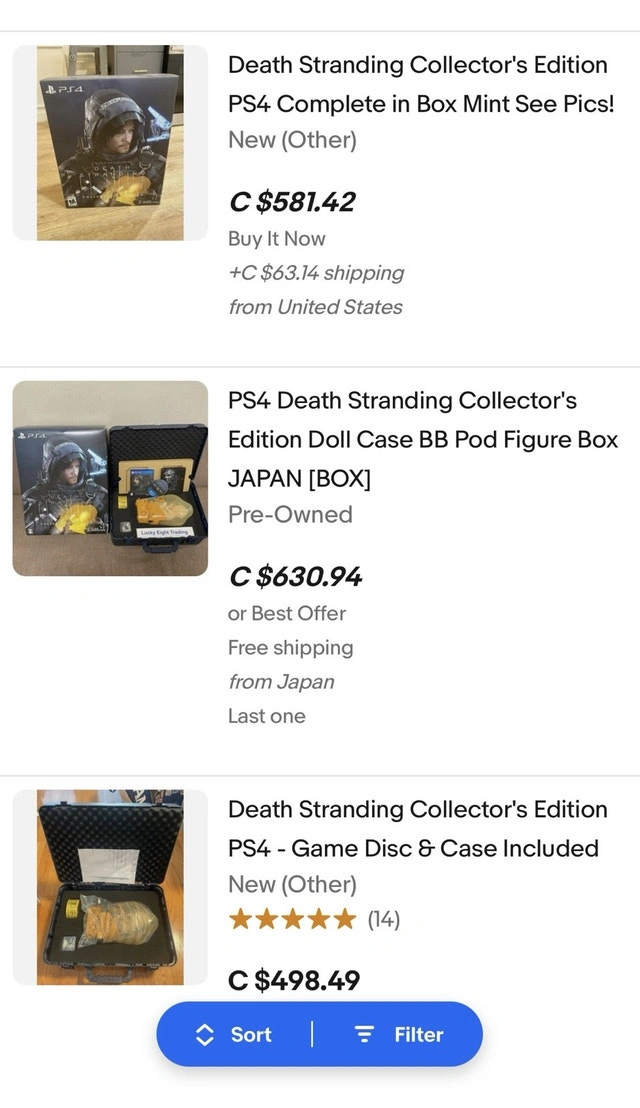Click the 'Buy It Now' label
The height and width of the screenshot is (1108, 640).
pos(276,238)
